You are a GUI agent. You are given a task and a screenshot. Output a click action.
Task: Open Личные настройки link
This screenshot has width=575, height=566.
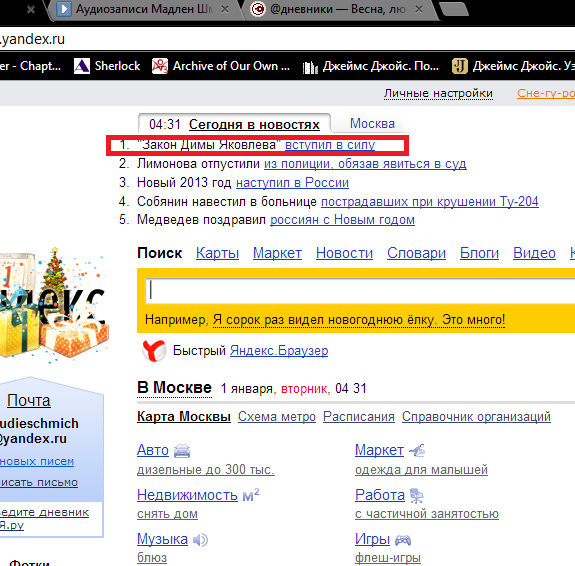pyautogui.click(x=438, y=94)
